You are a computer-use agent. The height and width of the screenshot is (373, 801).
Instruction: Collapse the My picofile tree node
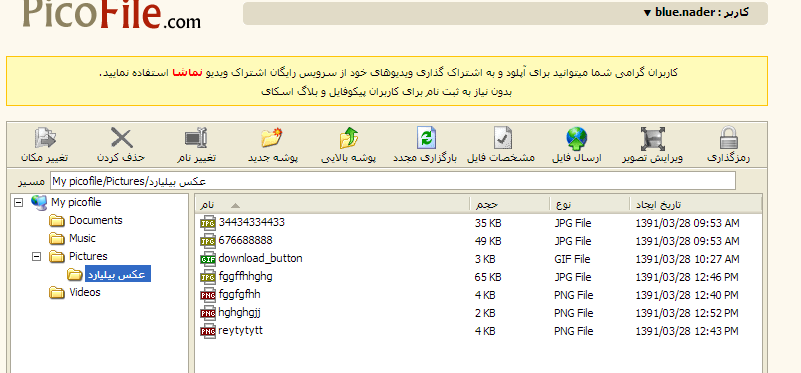pos(18,202)
